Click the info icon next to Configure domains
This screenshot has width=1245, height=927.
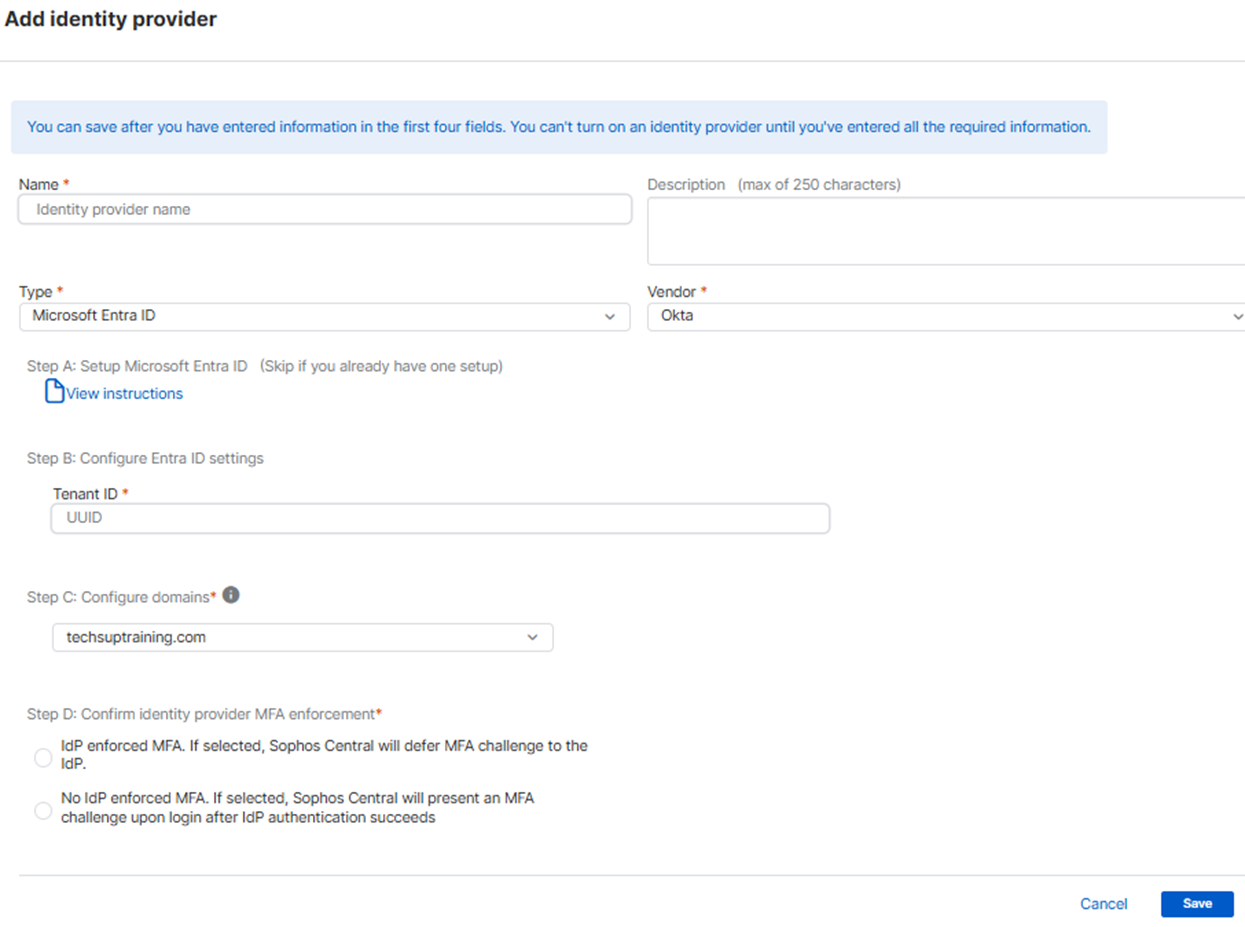[x=231, y=595]
